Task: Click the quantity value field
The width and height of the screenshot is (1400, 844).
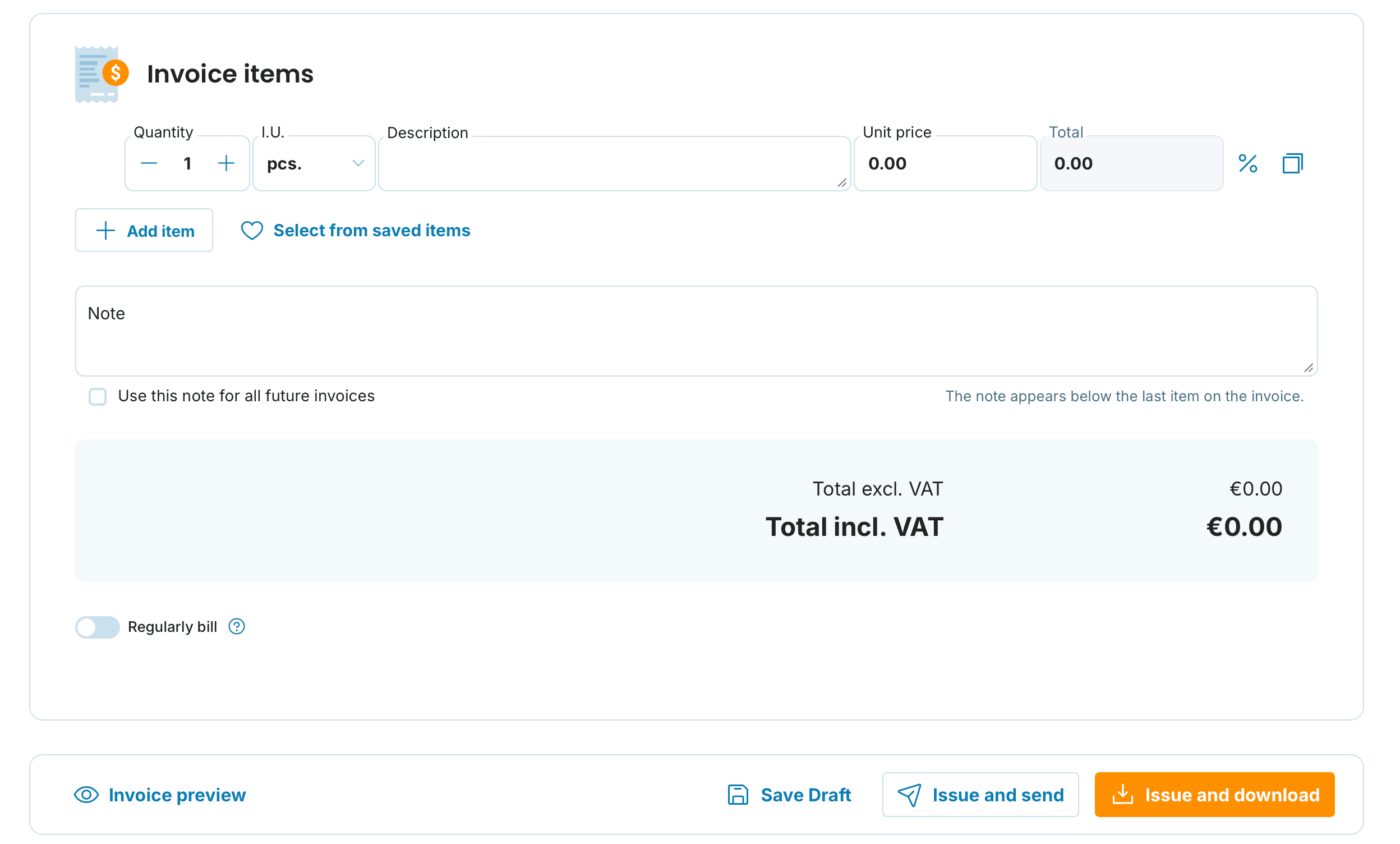Action: click(187, 164)
